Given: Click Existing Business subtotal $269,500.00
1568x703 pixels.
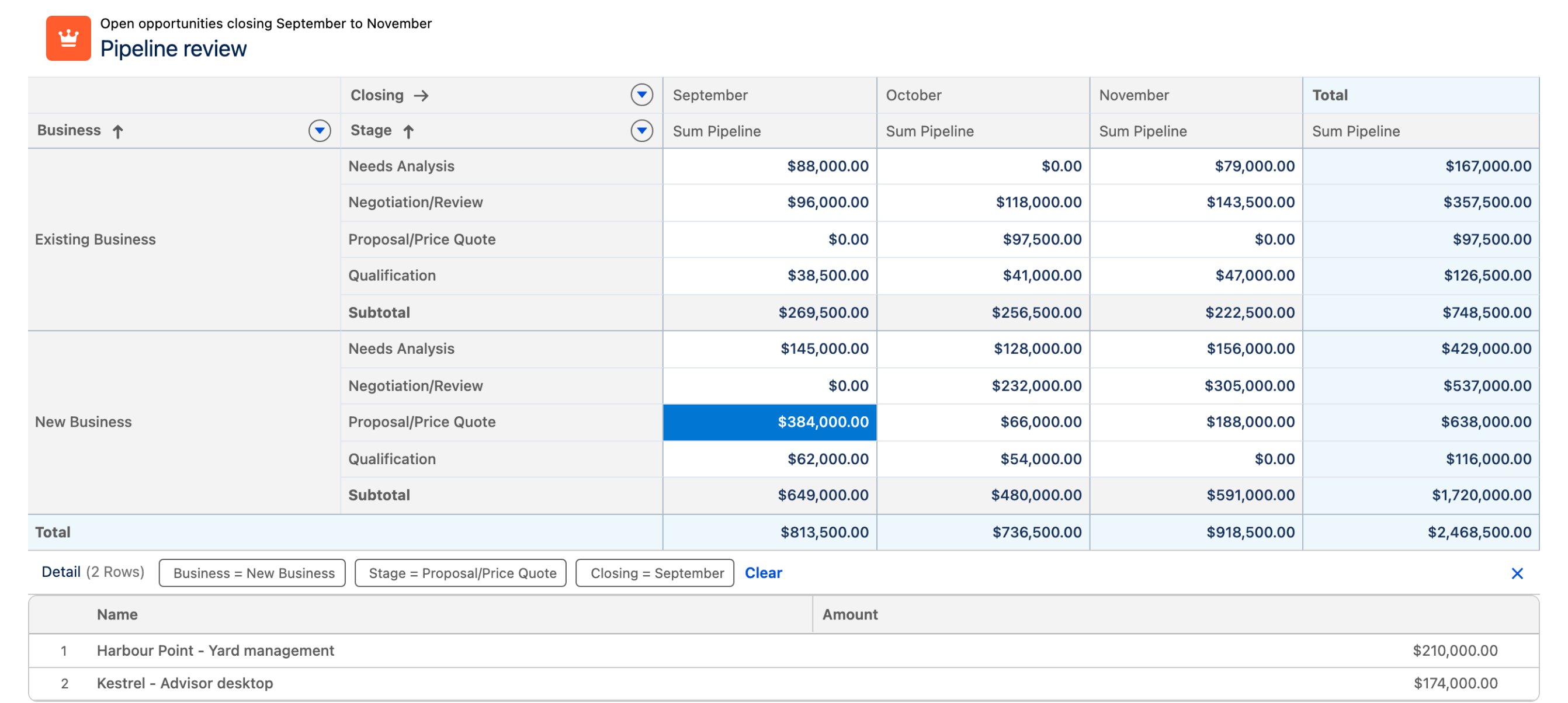Looking at the screenshot, I should [x=769, y=312].
